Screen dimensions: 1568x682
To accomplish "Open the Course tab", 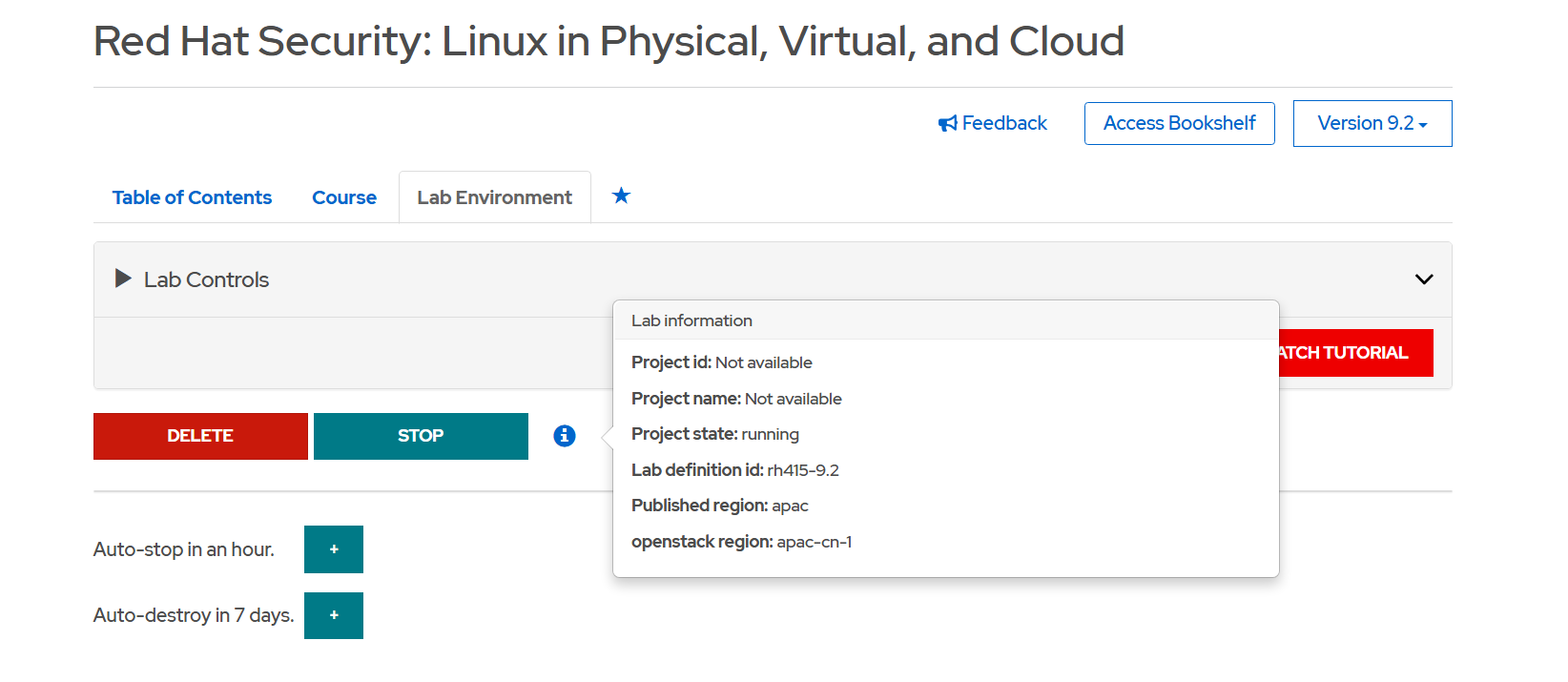I will 344,197.
